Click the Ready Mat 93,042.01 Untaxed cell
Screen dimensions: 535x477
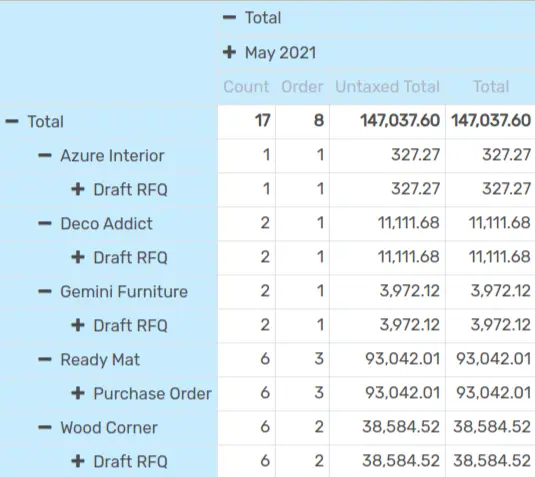[x=388, y=359]
